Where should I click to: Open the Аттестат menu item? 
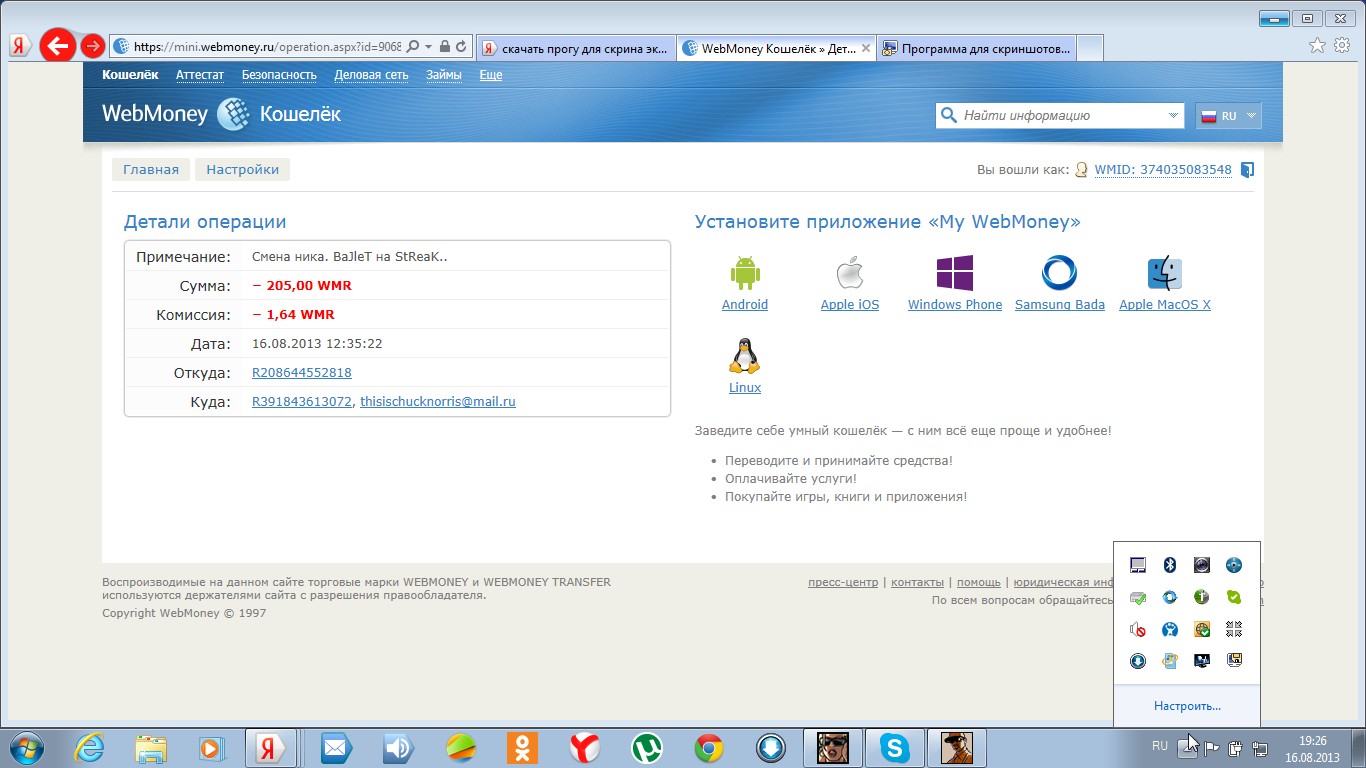point(200,75)
